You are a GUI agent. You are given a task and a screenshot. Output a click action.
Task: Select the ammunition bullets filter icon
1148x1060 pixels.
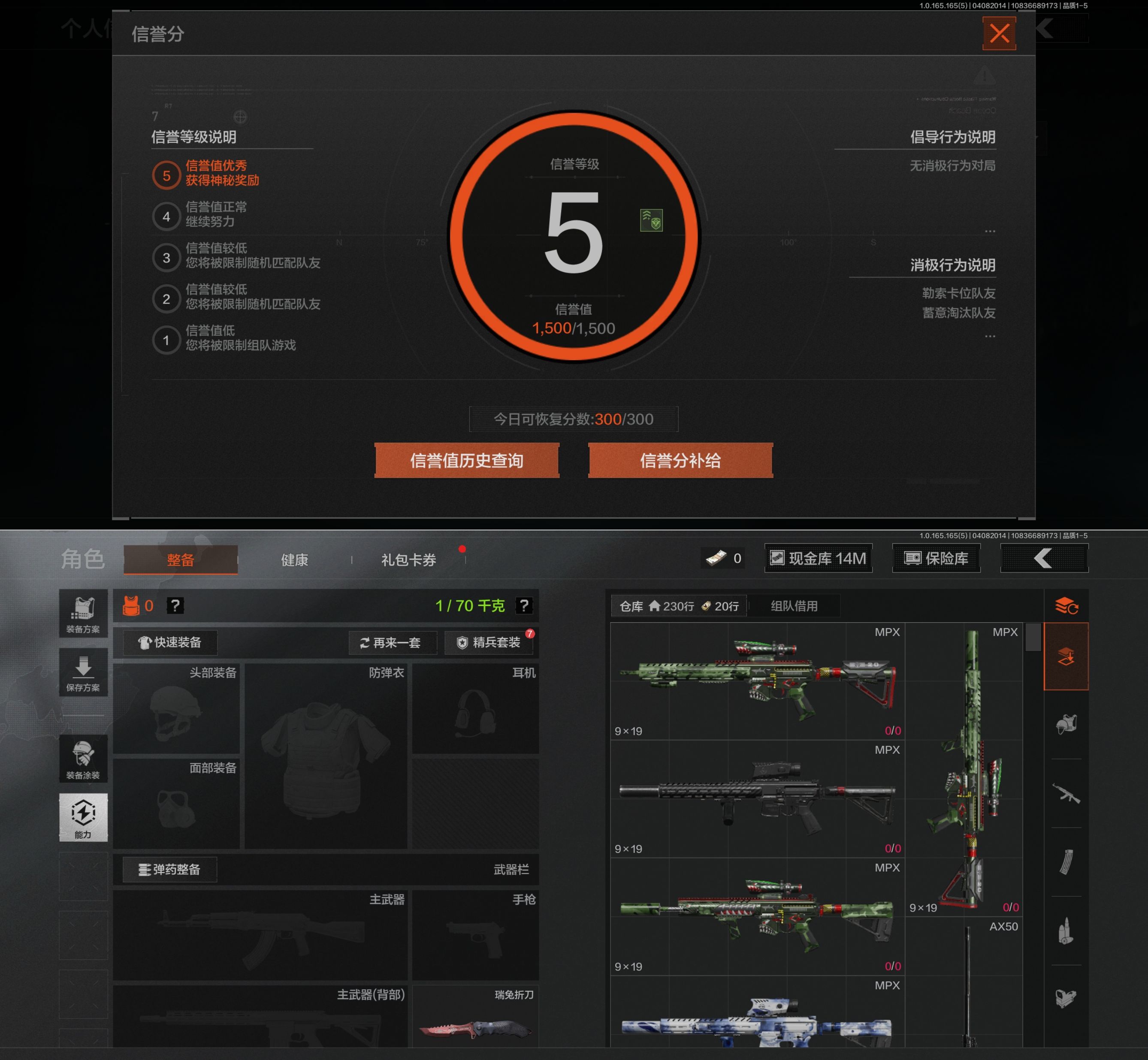click(1066, 931)
